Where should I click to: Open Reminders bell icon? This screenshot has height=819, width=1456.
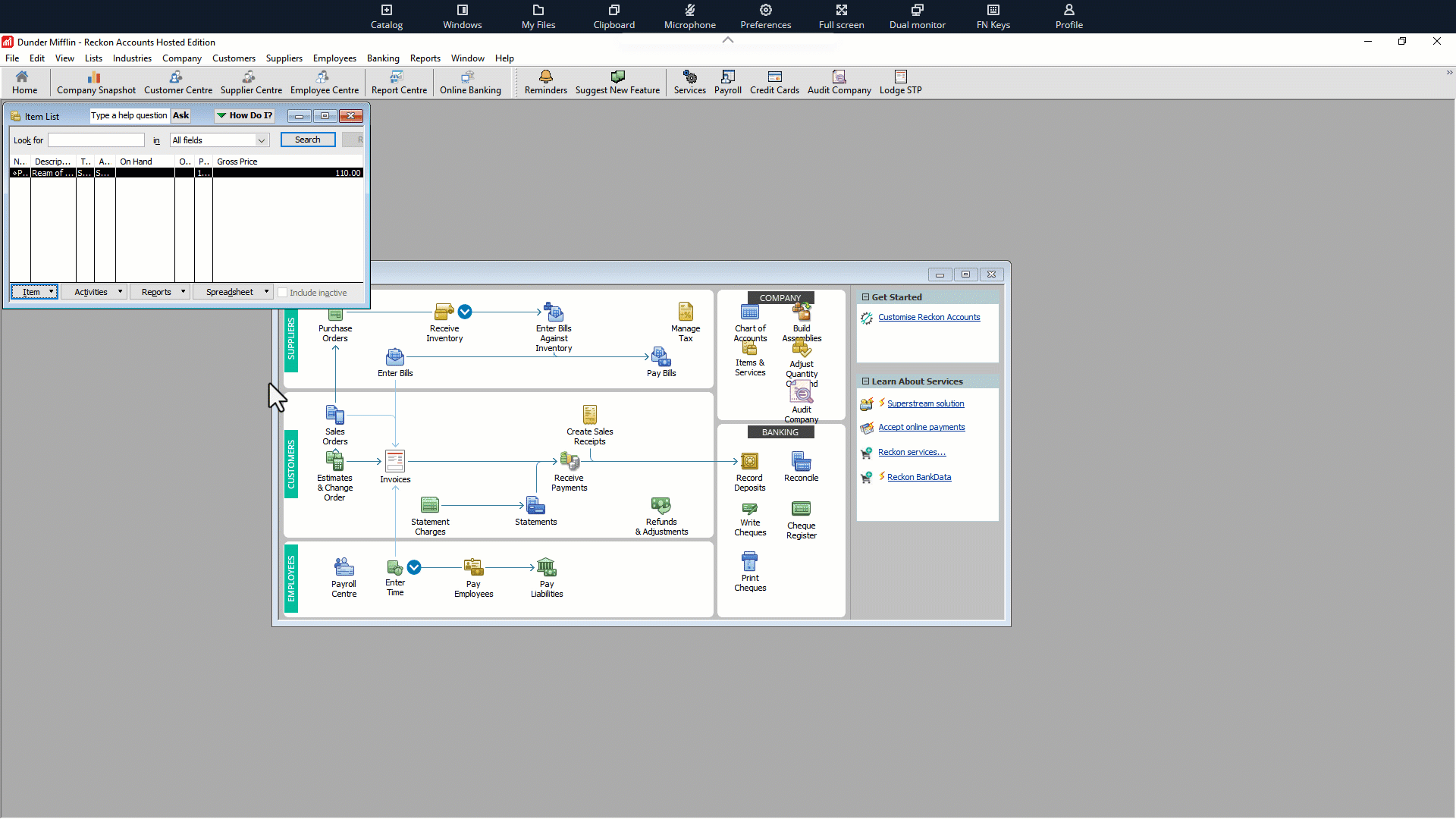pos(545,83)
